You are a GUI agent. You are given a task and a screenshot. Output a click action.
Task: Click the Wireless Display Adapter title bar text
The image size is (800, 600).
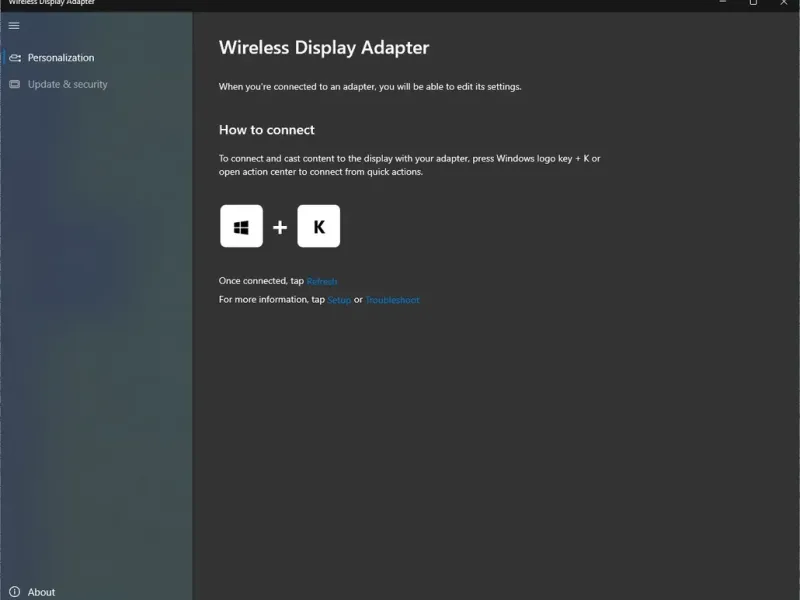click(52, 3)
